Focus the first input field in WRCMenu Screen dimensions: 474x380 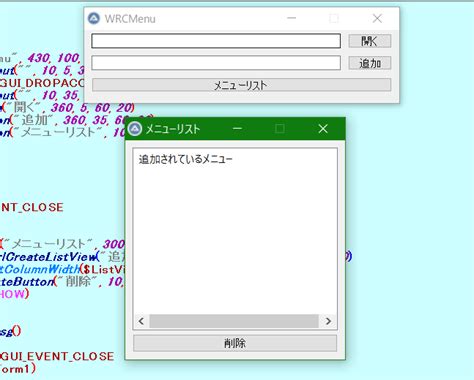(x=216, y=41)
